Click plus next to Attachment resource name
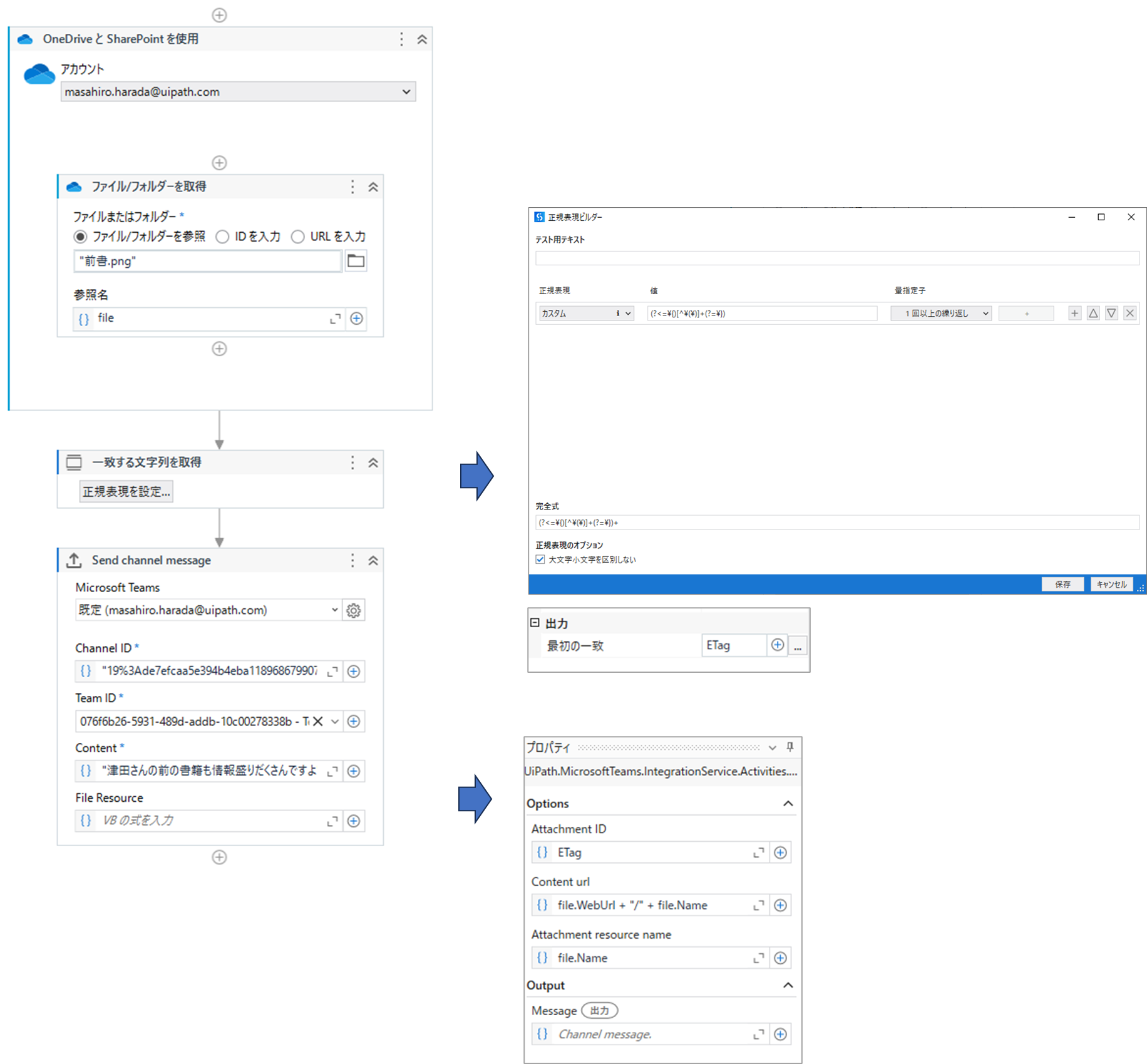This screenshot has height=1064, width=1147. click(780, 958)
